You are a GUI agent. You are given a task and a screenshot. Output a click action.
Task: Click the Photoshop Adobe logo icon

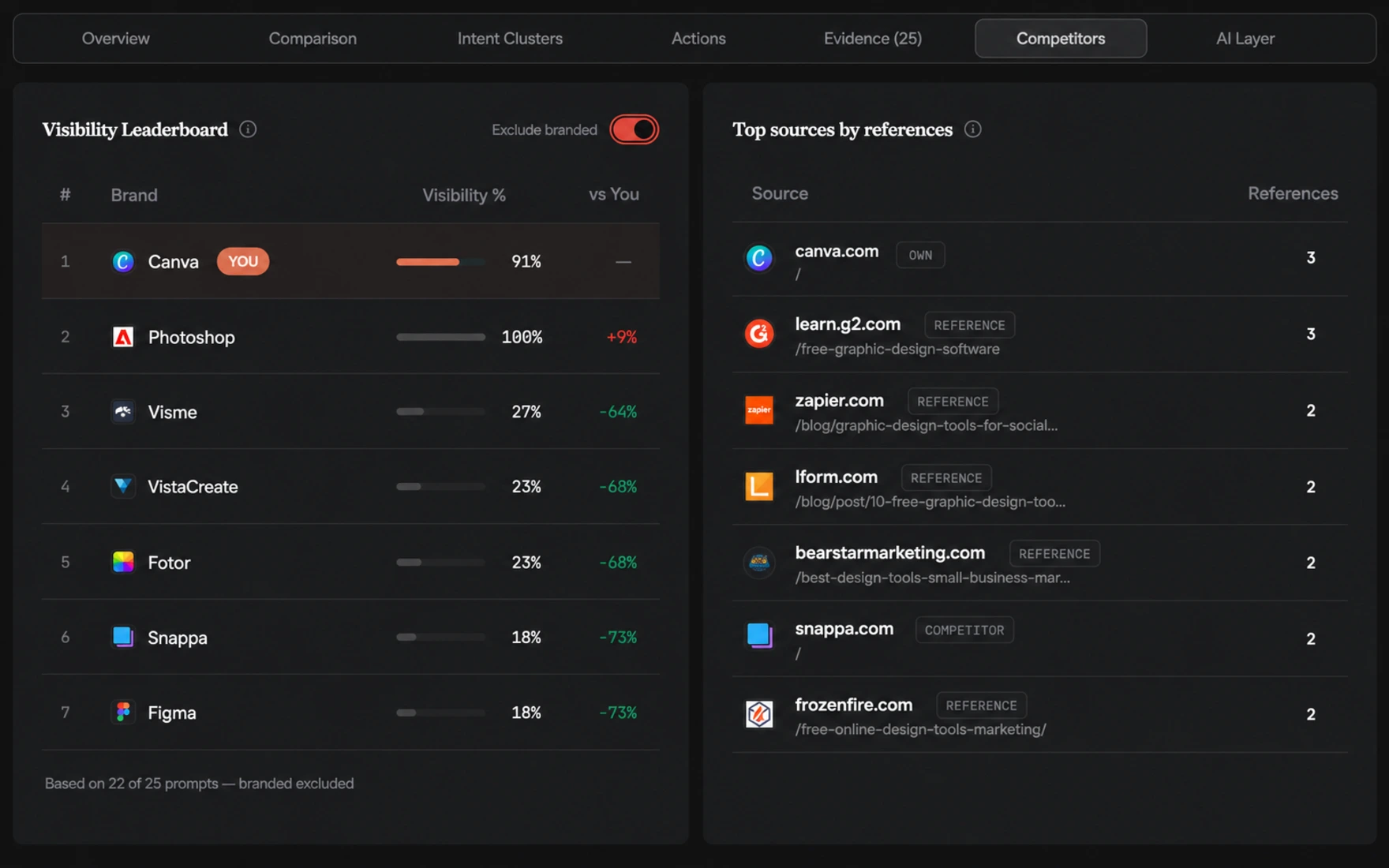tap(123, 337)
